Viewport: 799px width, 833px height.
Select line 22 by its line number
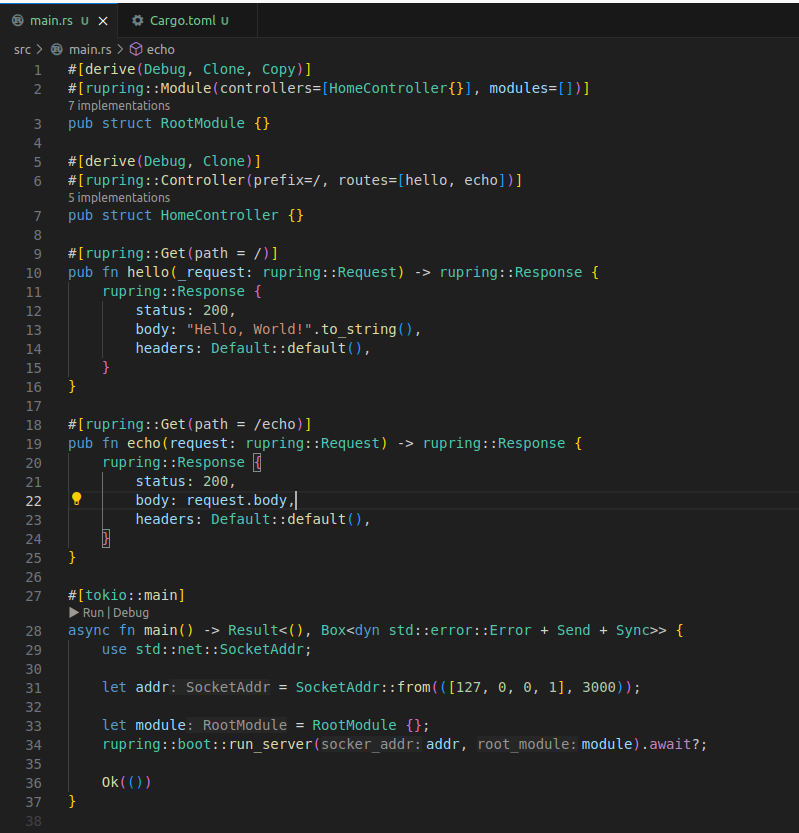click(33, 501)
